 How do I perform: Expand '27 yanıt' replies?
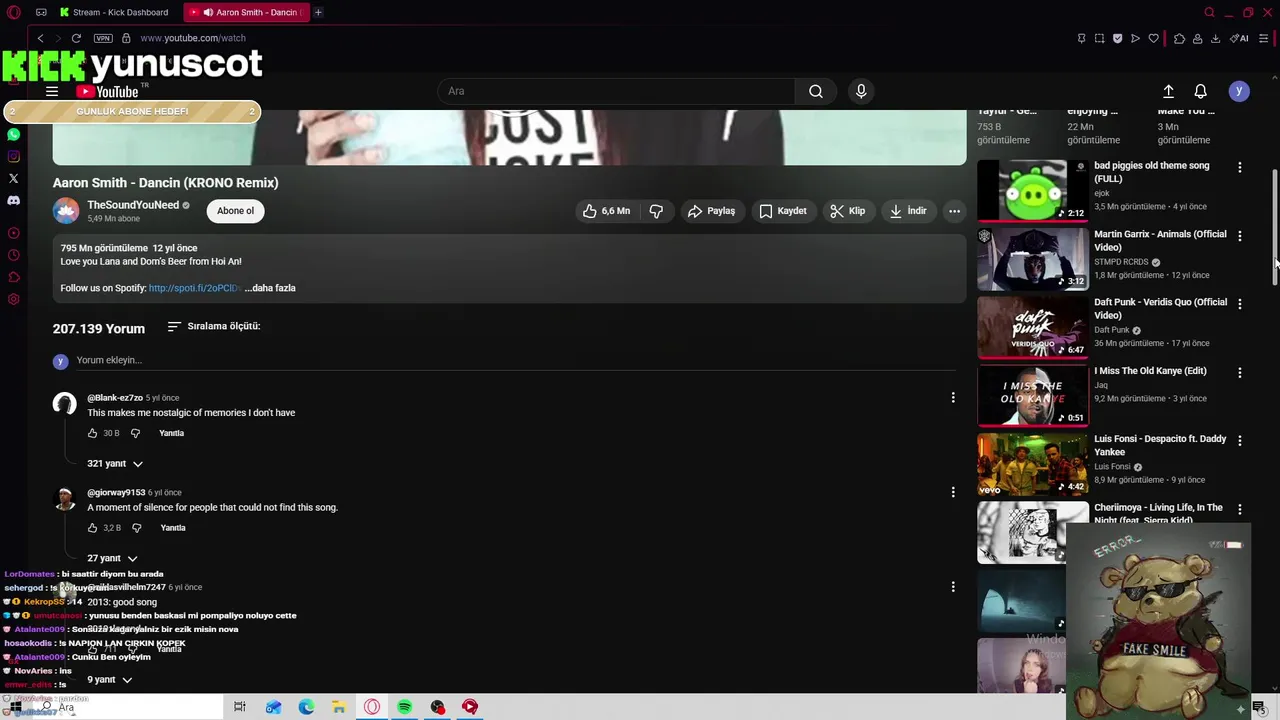[112, 558]
